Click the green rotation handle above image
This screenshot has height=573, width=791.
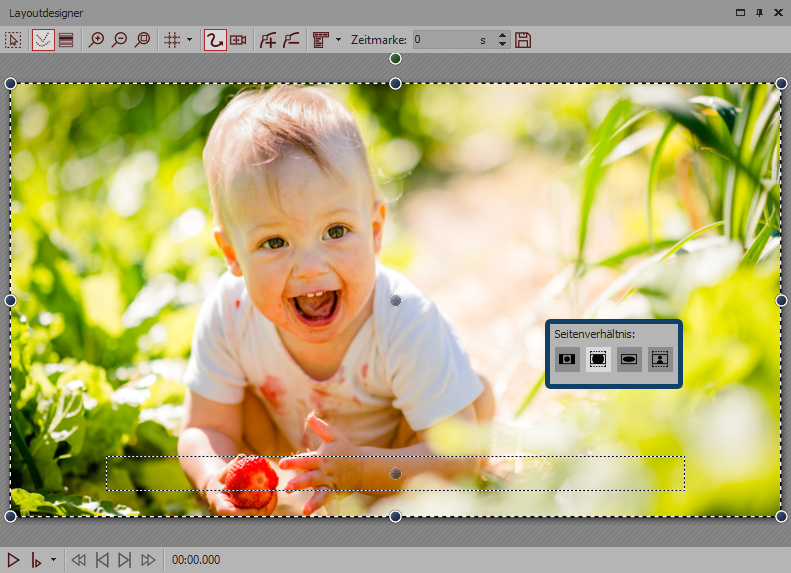(396, 59)
